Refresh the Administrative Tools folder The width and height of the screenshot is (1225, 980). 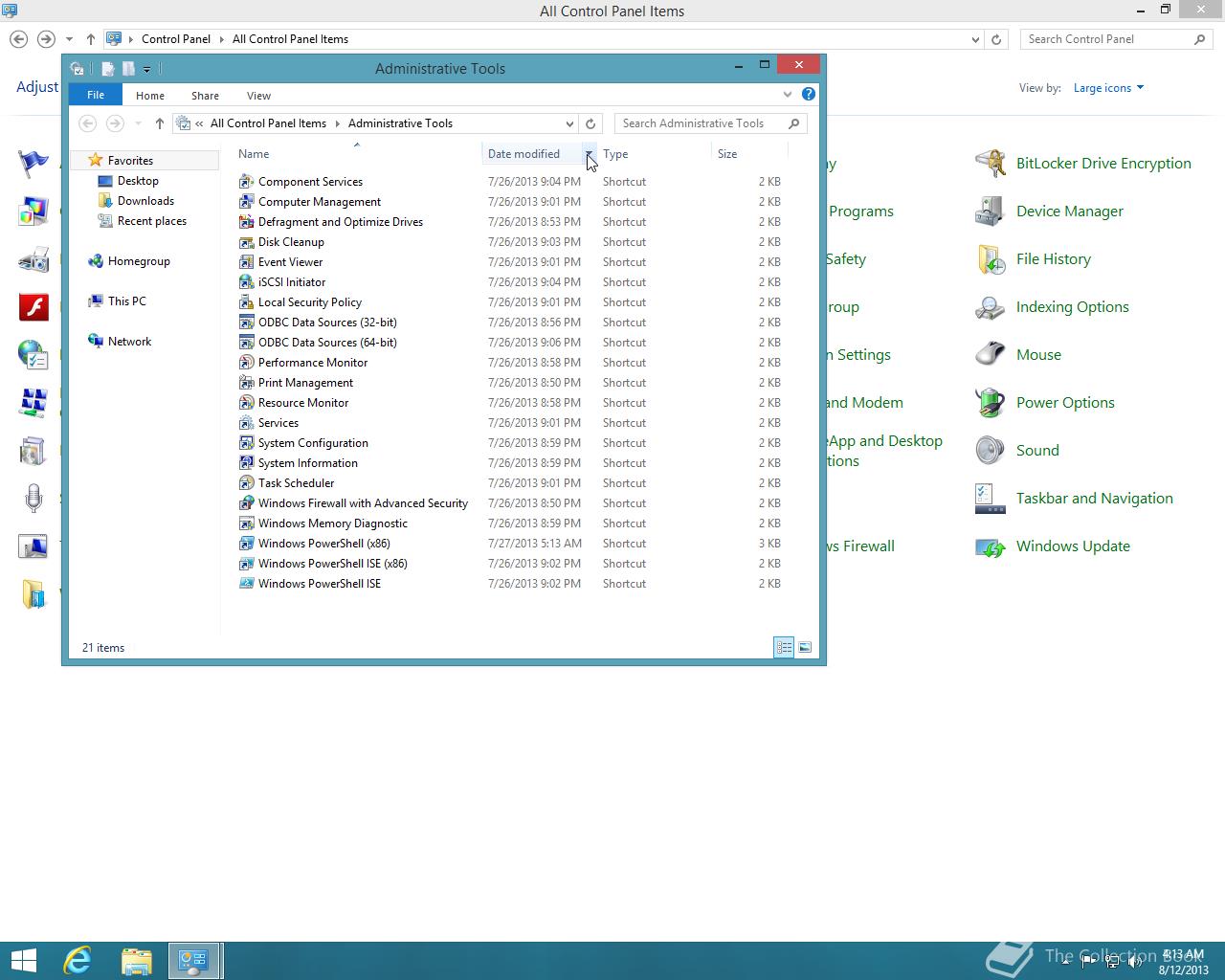[x=590, y=123]
